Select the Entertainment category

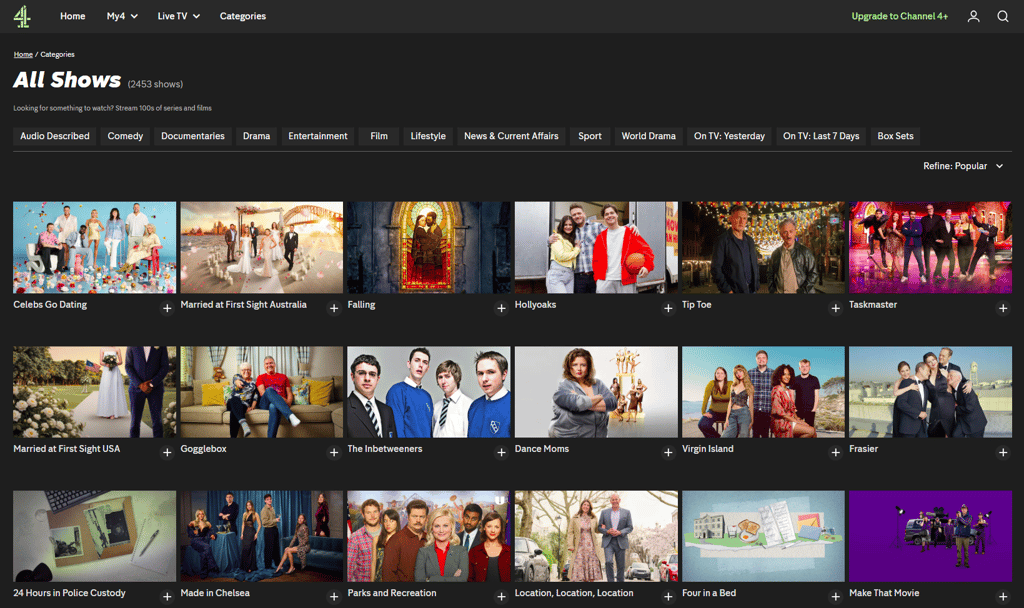point(318,136)
